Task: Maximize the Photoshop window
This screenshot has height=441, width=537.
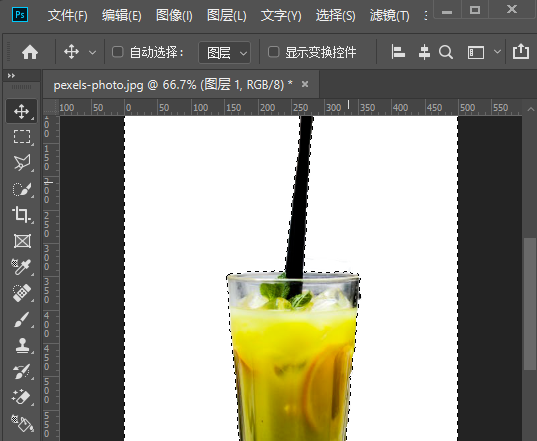Action: click(x=475, y=10)
